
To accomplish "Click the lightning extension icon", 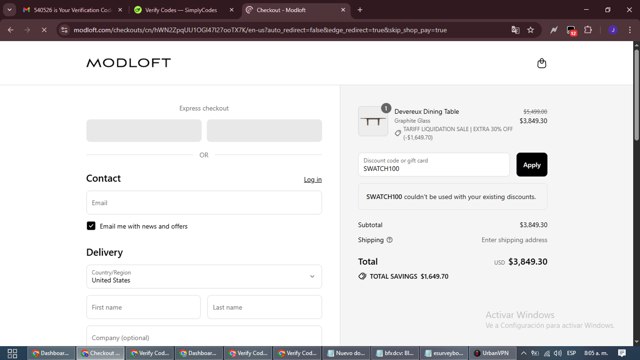I will click(x=553, y=30).
